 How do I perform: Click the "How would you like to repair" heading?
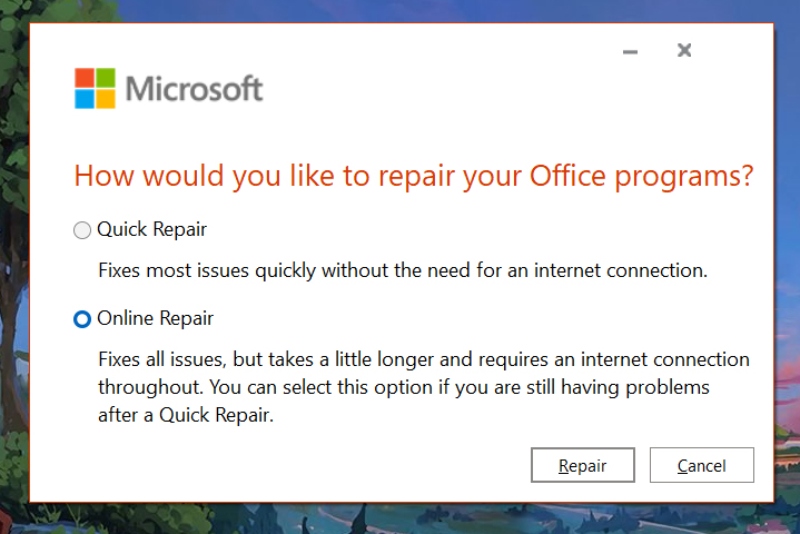[x=260, y=177]
